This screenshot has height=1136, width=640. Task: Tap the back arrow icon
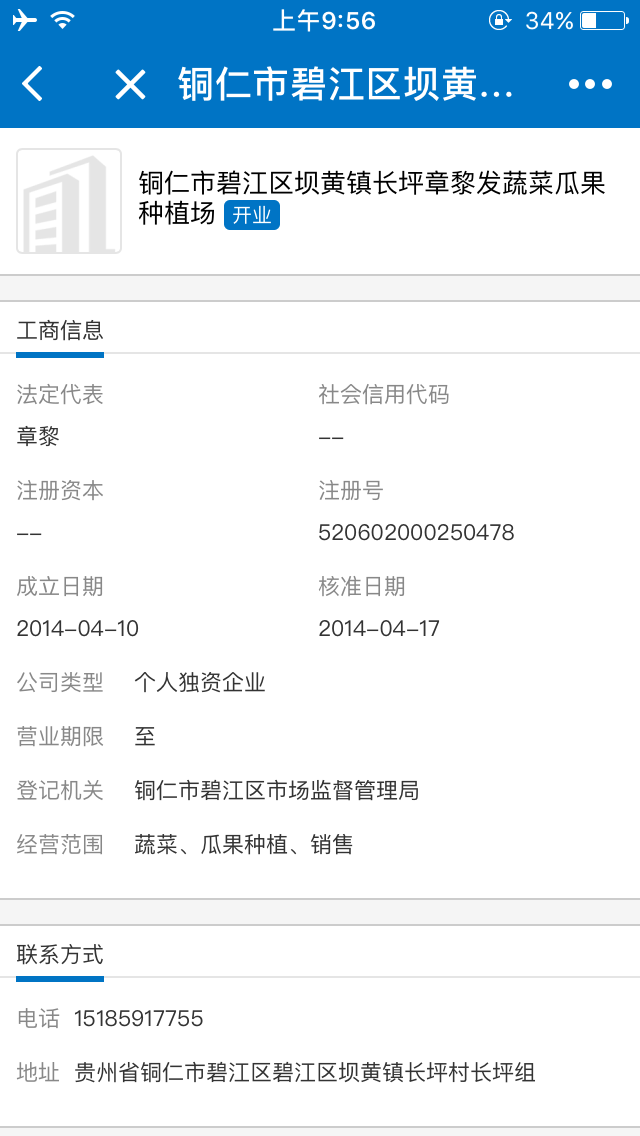point(33,85)
